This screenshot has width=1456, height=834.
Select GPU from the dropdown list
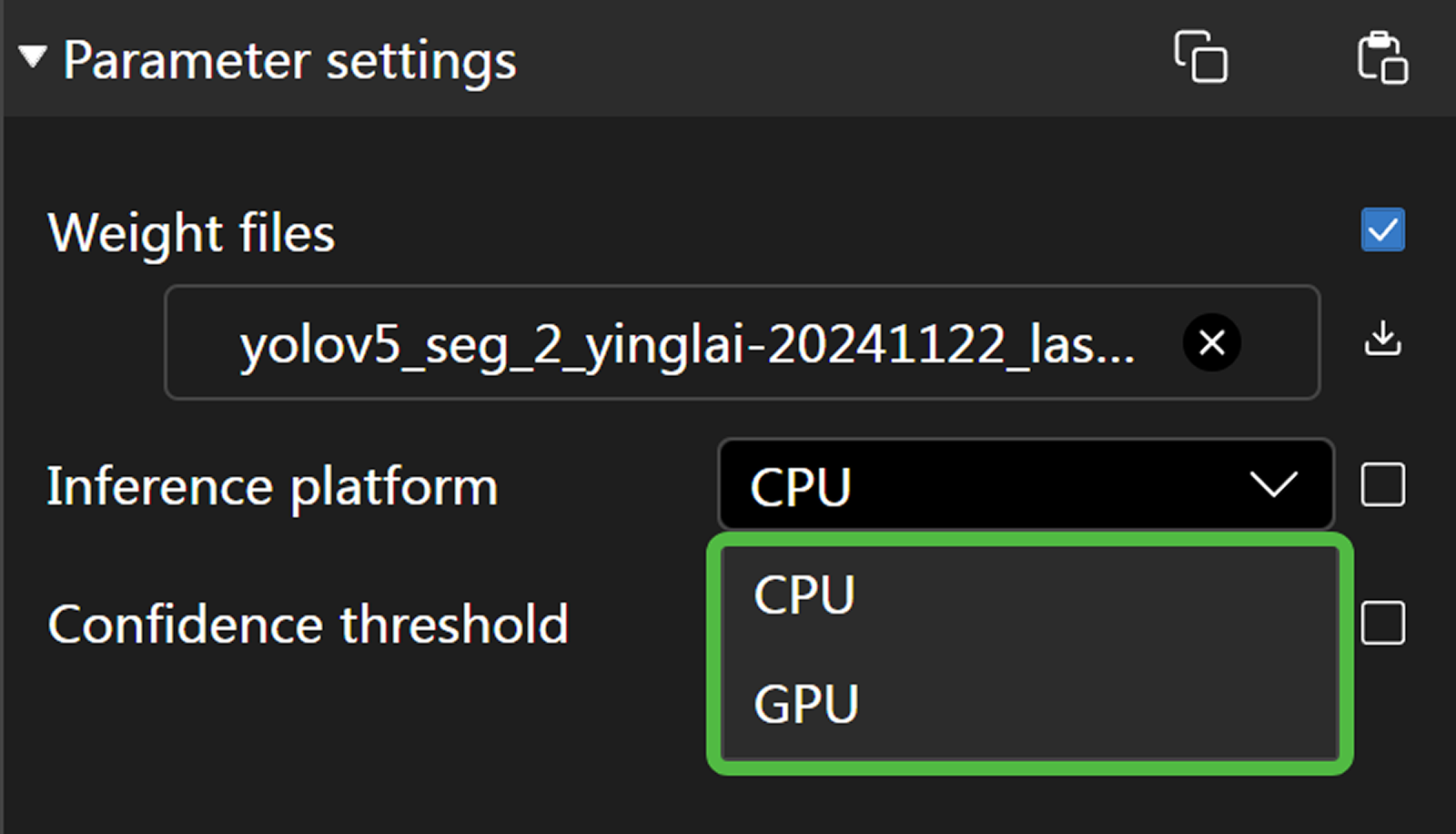point(806,705)
